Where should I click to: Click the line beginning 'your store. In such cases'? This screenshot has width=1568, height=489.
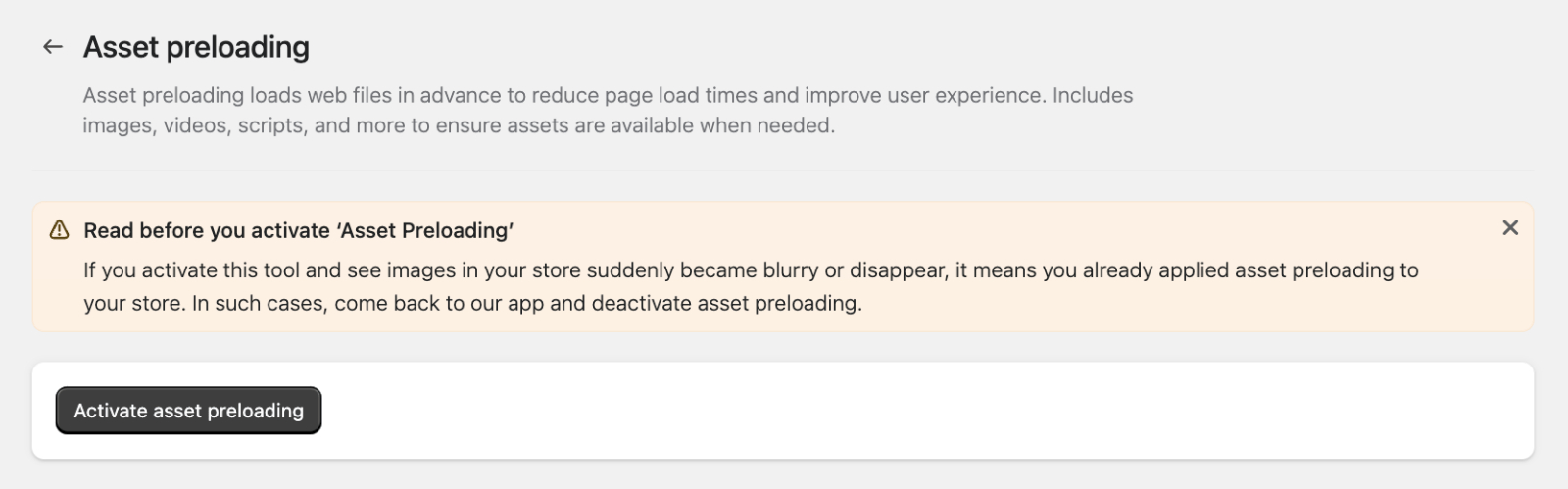(x=472, y=303)
